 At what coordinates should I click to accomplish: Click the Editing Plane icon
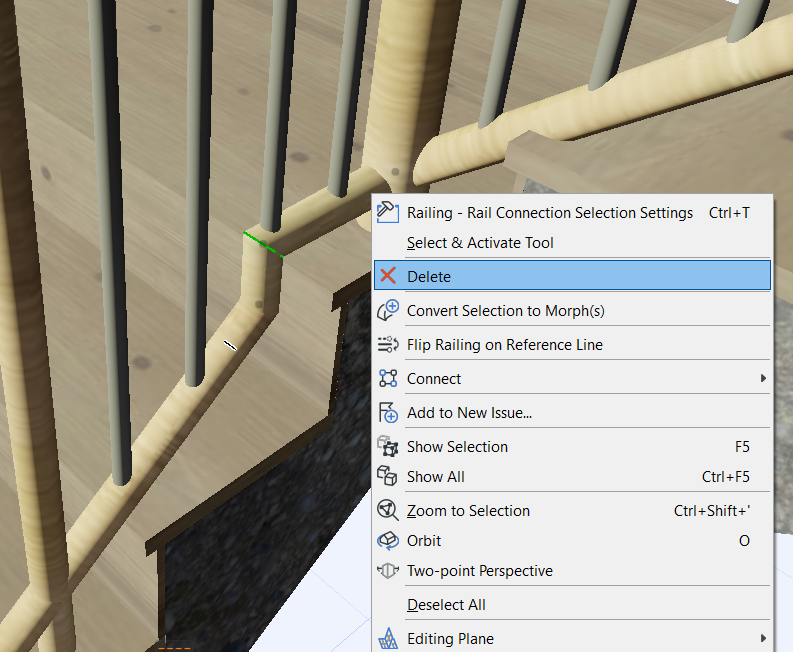[388, 638]
